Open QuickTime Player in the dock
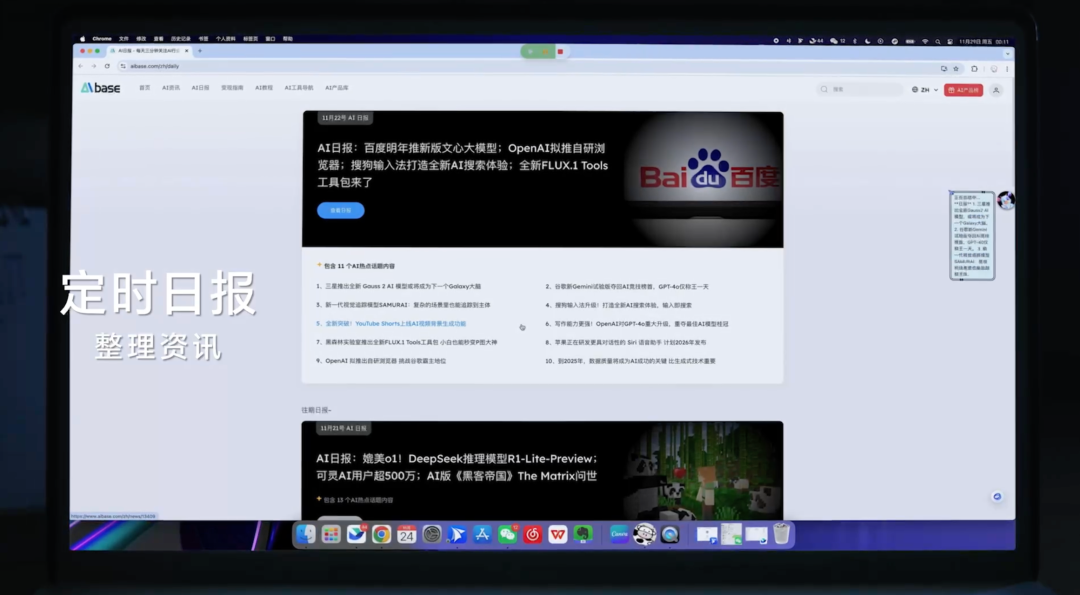 click(x=669, y=534)
